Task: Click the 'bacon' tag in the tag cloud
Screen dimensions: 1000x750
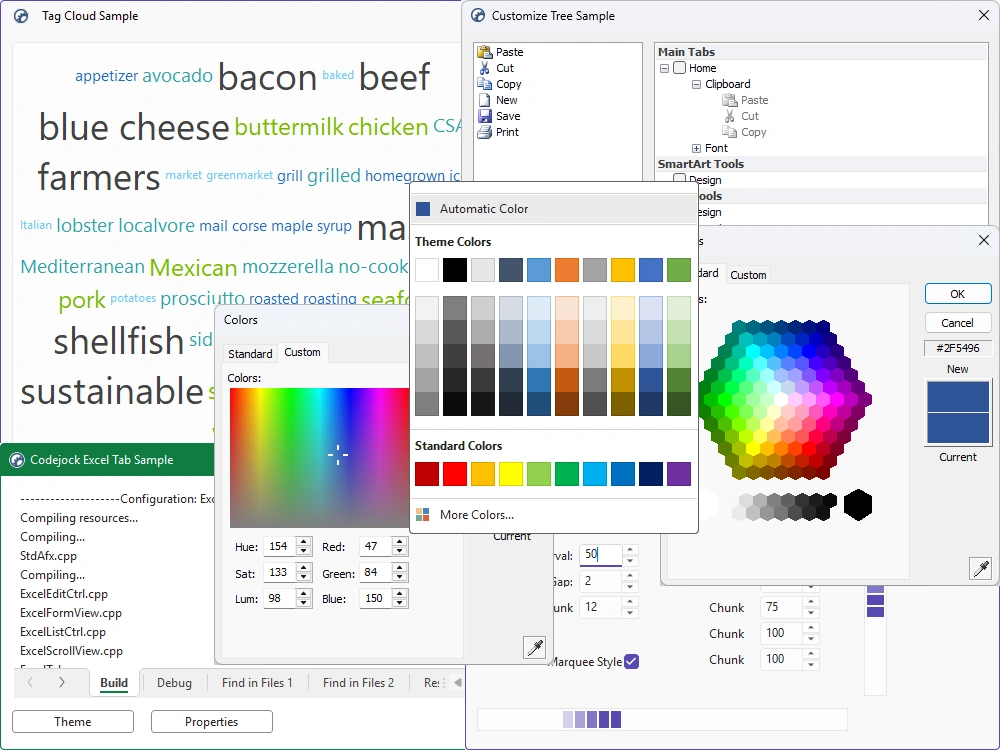Action: [267, 78]
